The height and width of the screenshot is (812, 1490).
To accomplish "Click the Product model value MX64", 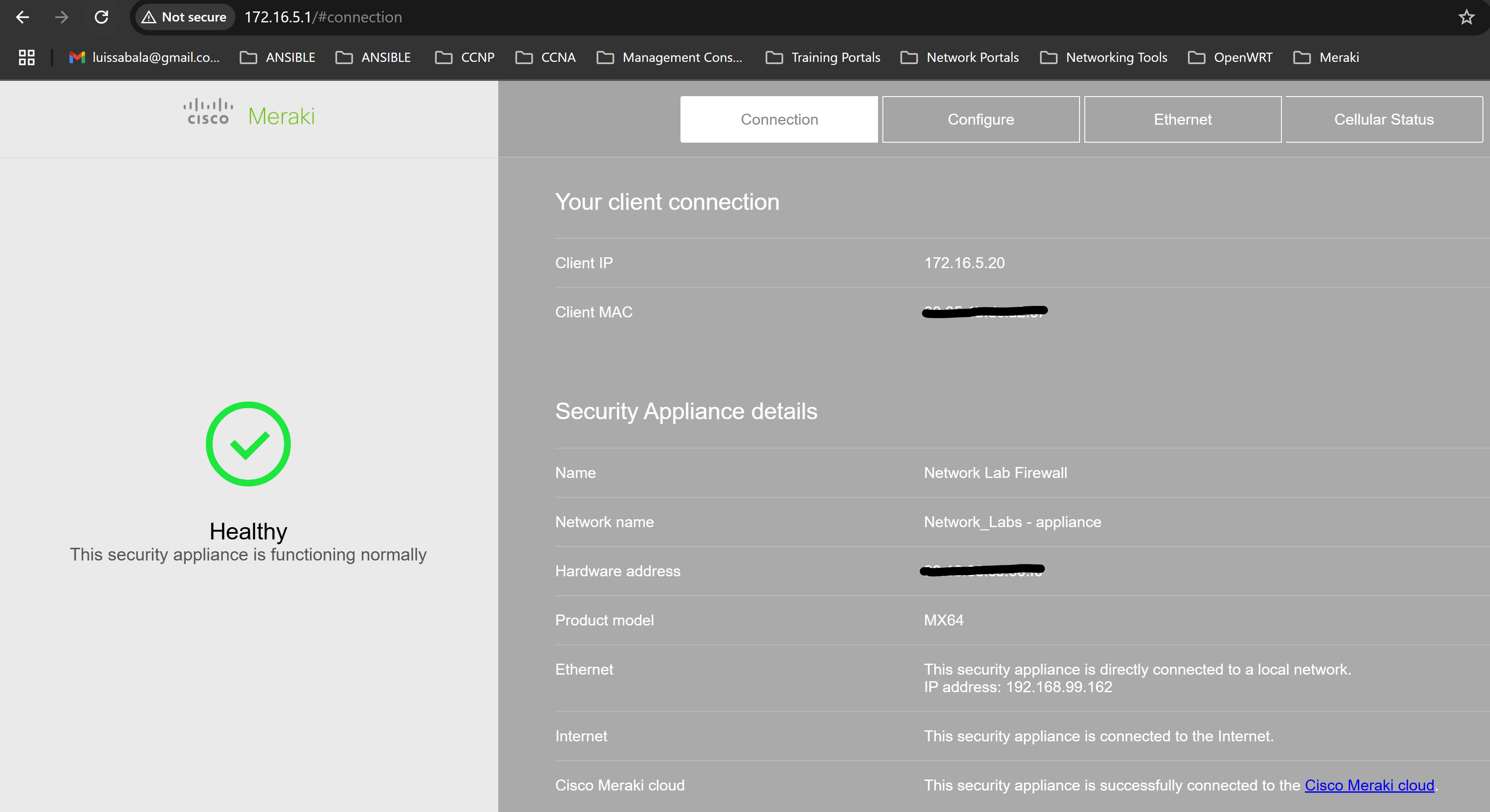I will click(943, 620).
